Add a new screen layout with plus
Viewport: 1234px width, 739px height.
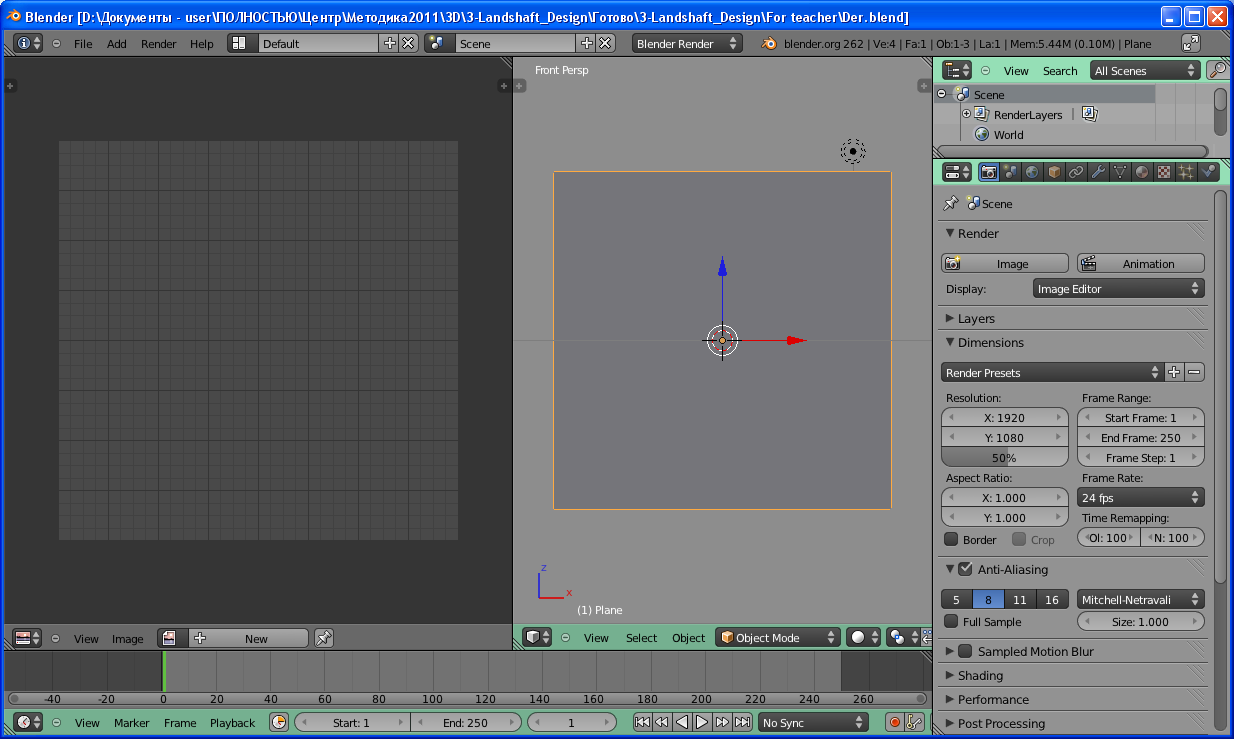tap(390, 43)
